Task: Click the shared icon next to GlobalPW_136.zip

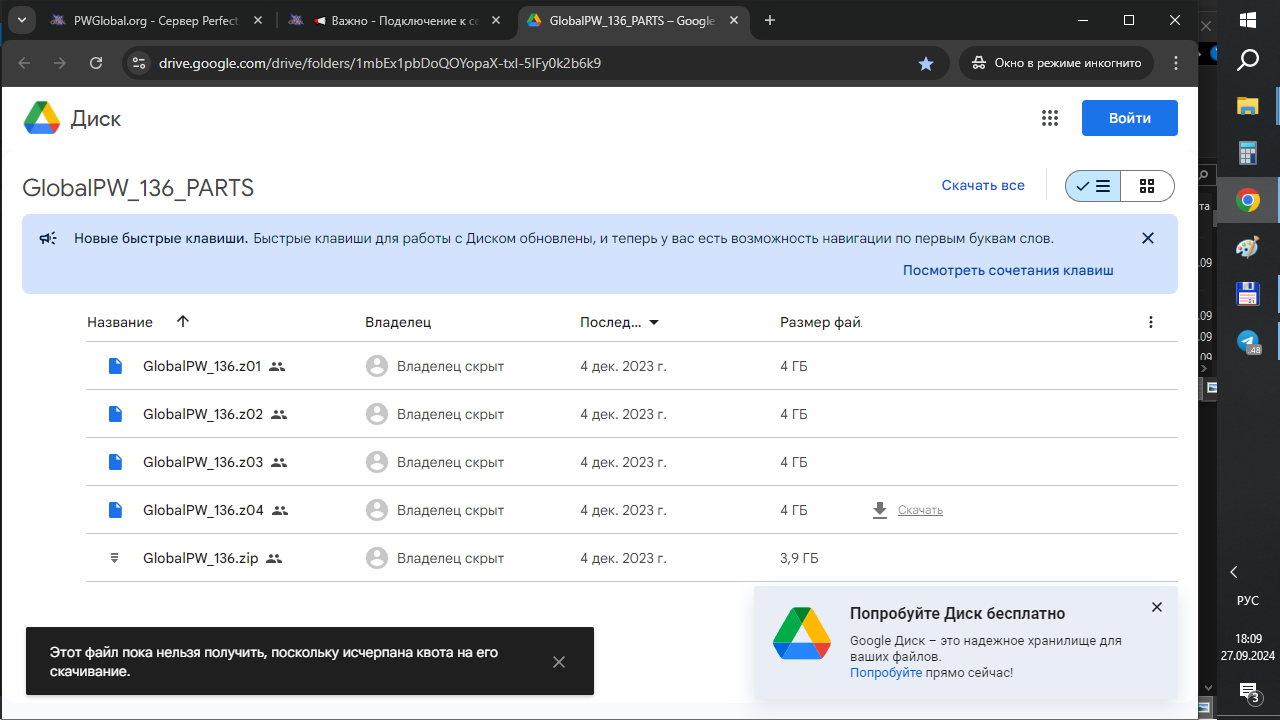Action: pos(274,559)
